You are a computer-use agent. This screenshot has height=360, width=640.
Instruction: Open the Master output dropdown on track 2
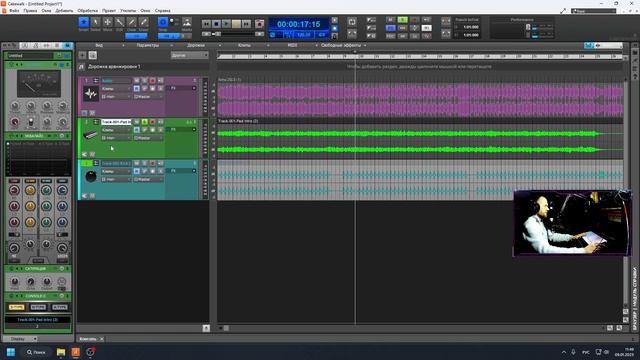click(149, 138)
